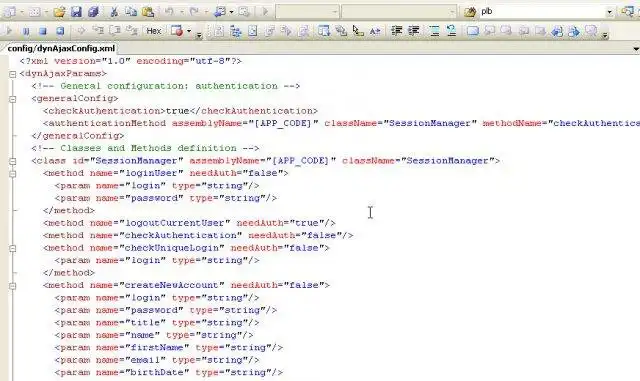This screenshot has height=381, width=640.
Task: Open the Solution Platforms combo box
Action: point(399,12)
